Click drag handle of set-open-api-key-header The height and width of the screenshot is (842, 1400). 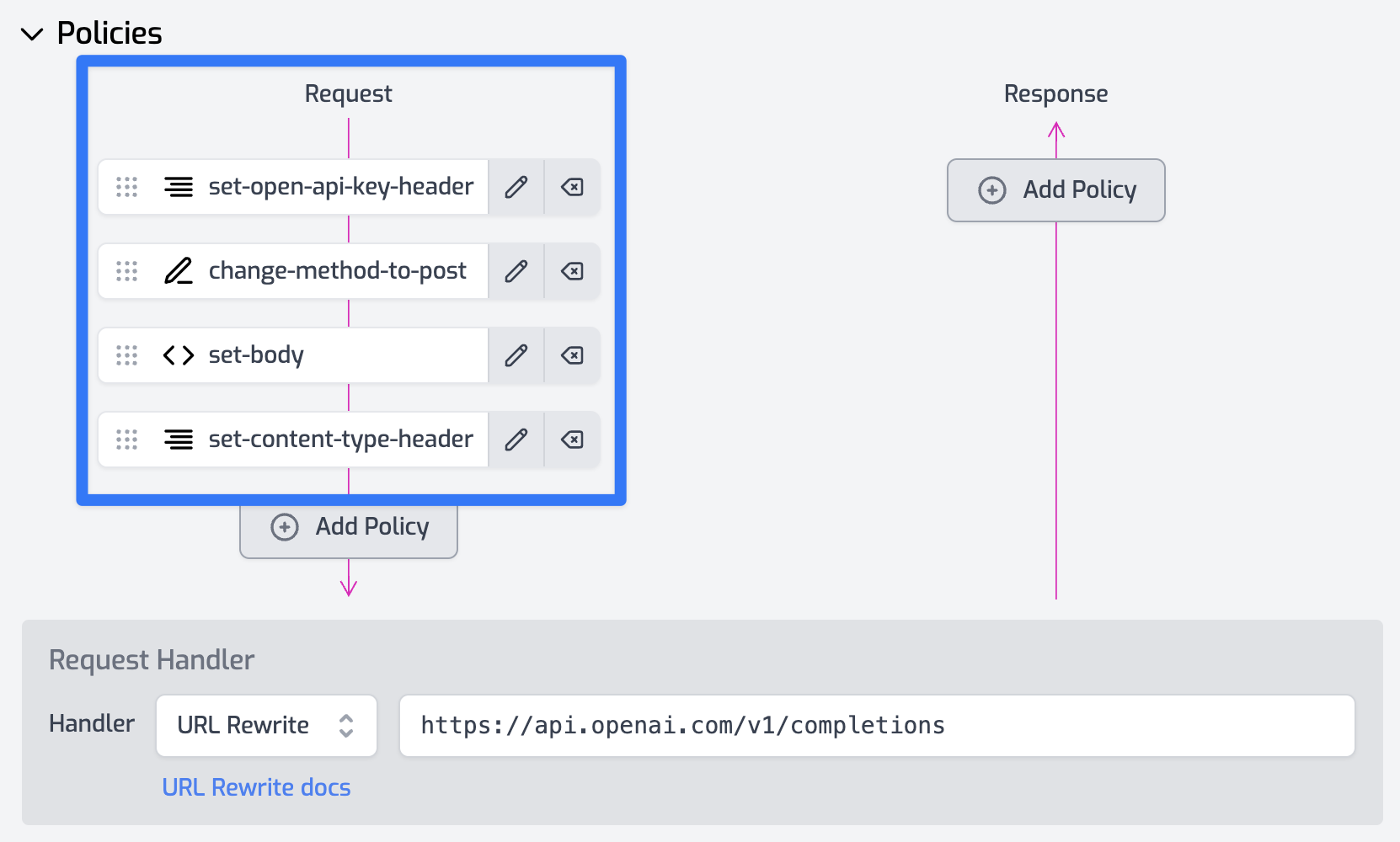tap(127, 187)
